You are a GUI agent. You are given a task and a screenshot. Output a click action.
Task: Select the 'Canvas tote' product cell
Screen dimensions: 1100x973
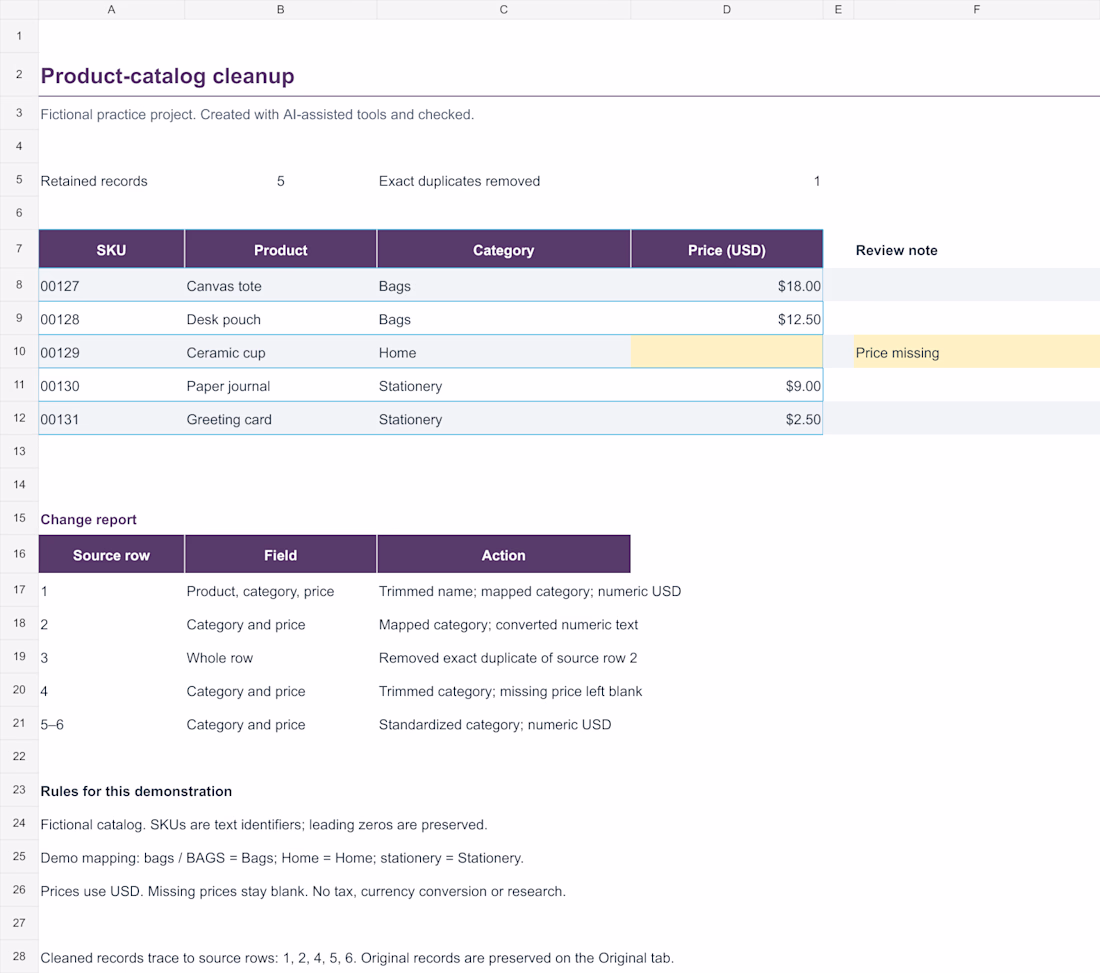281,286
